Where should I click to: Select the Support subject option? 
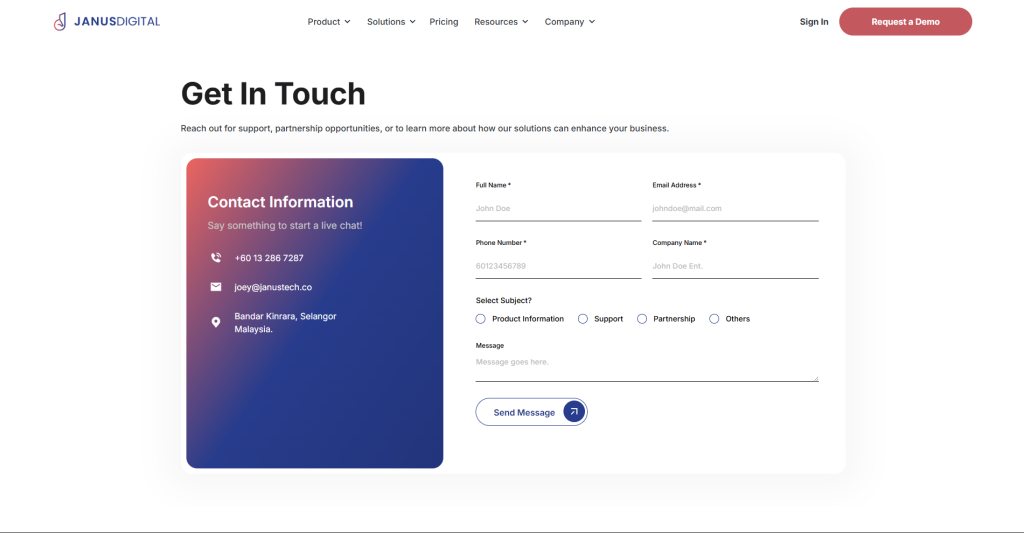pyautogui.click(x=583, y=319)
